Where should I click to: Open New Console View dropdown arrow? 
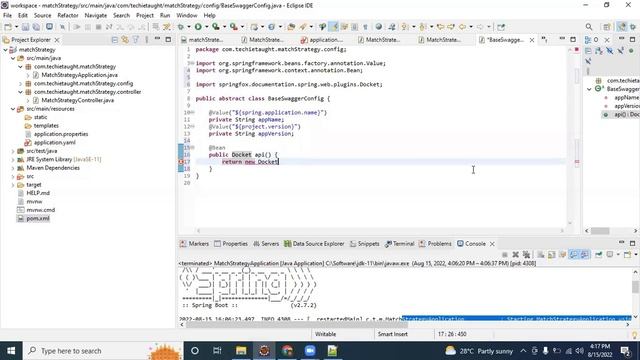(636, 255)
